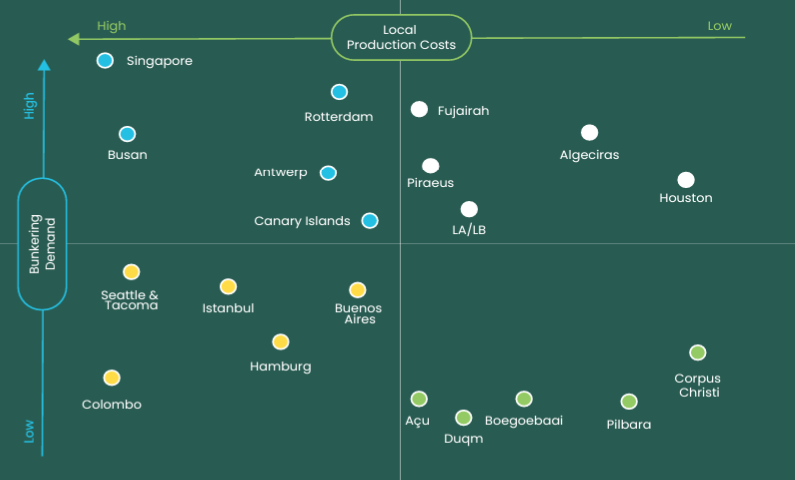
Task: Click the LA/LB port marker dot
Action: (x=469, y=209)
